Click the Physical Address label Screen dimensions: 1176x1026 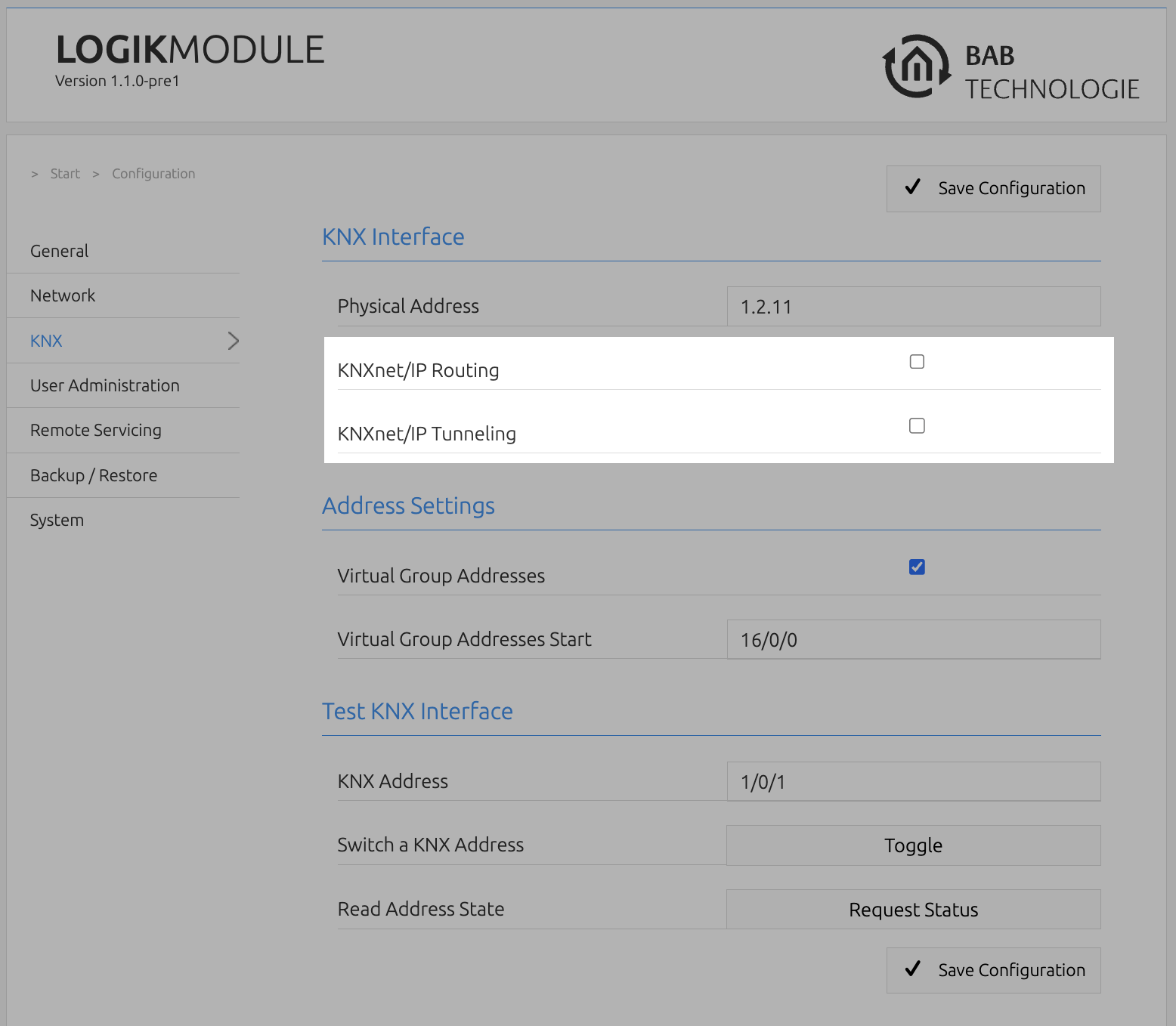408,306
